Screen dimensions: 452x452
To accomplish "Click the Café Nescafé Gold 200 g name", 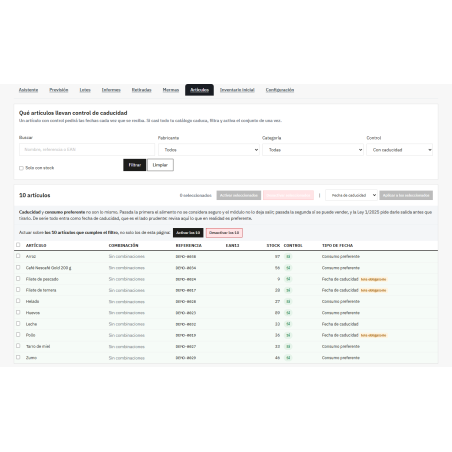I will (x=49, y=268).
